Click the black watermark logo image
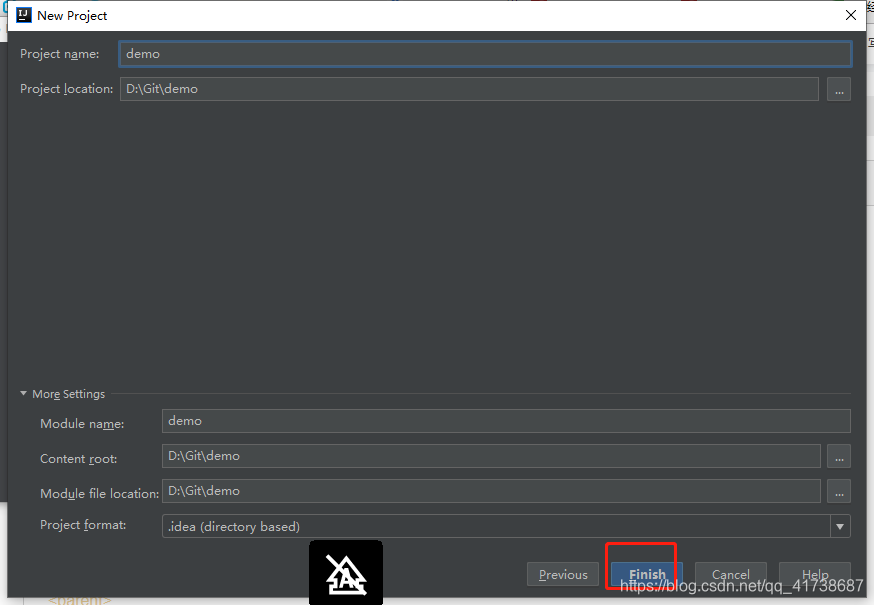874x605 pixels. pyautogui.click(x=345, y=572)
